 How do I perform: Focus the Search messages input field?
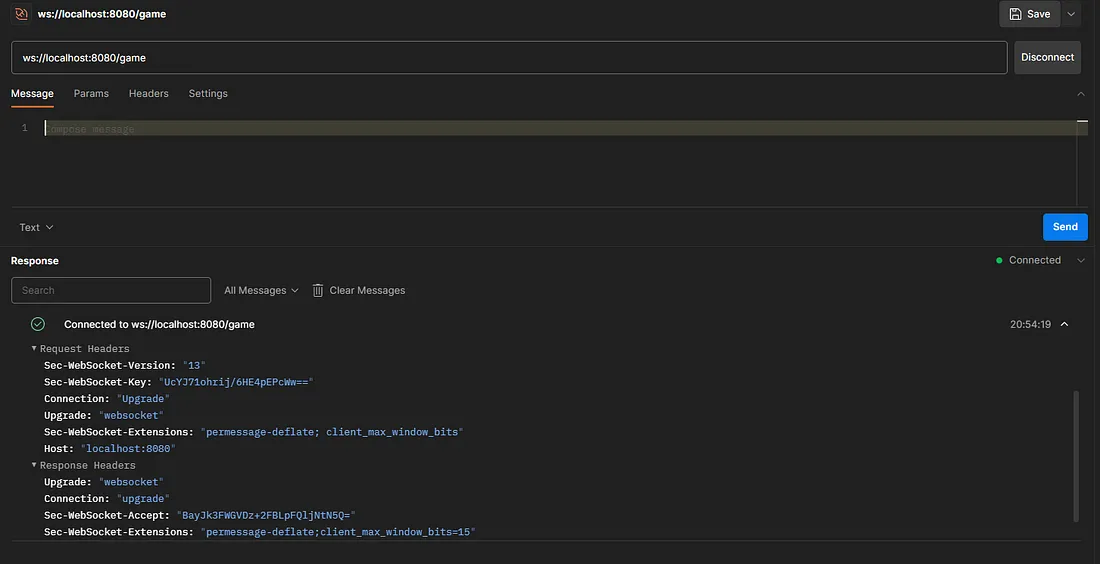[x=111, y=290]
